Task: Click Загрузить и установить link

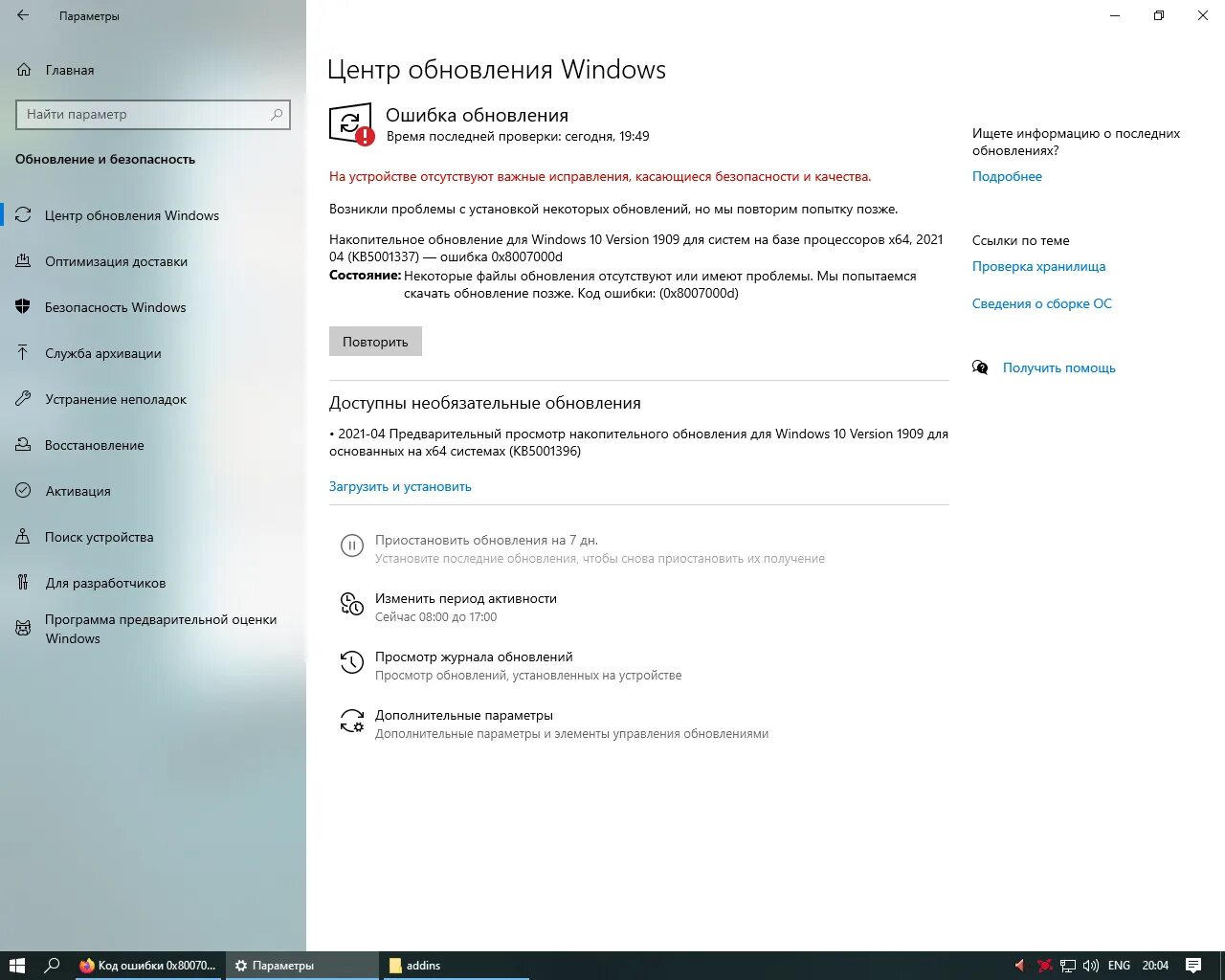Action: 400,486
